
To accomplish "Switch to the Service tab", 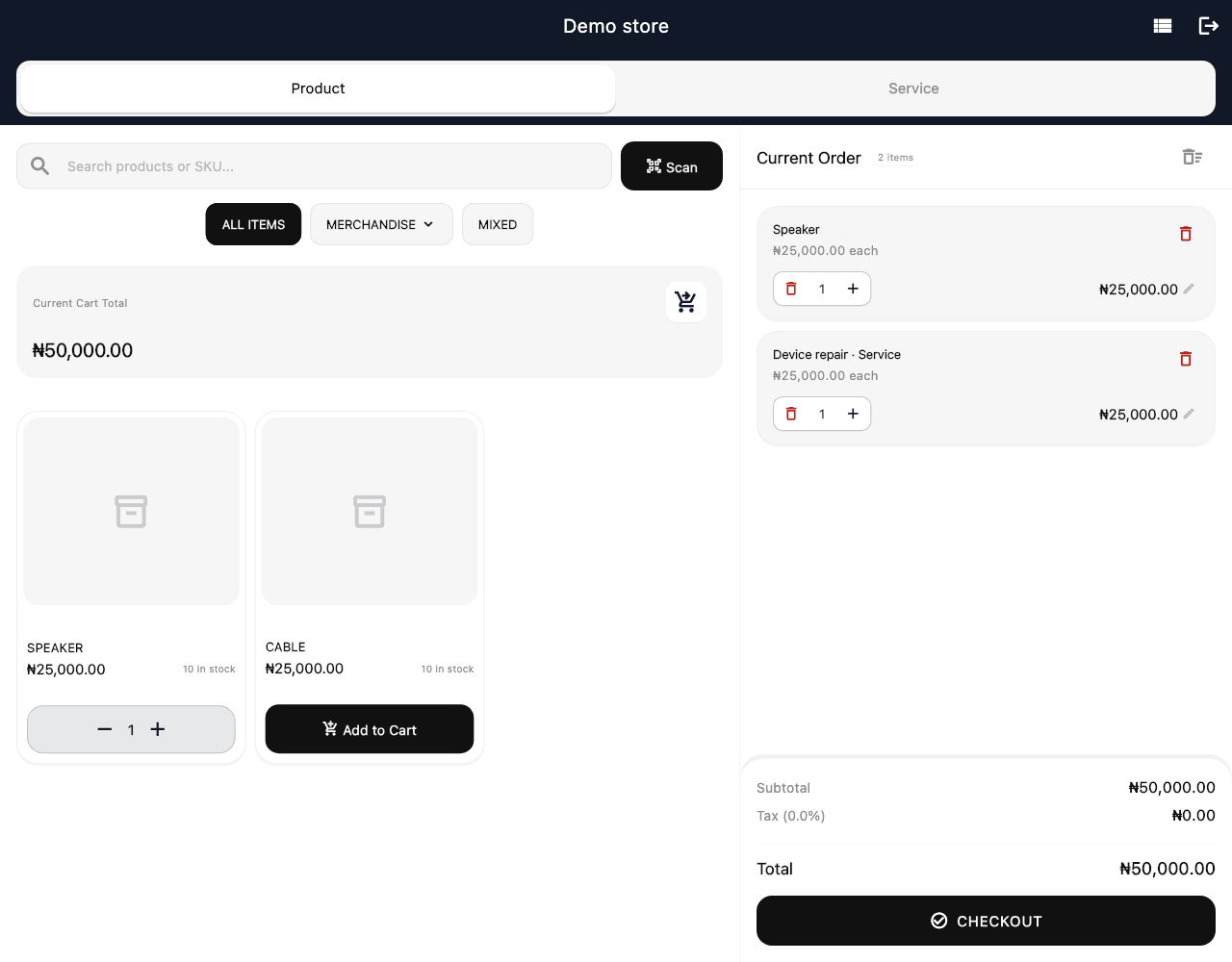I will coord(913,89).
